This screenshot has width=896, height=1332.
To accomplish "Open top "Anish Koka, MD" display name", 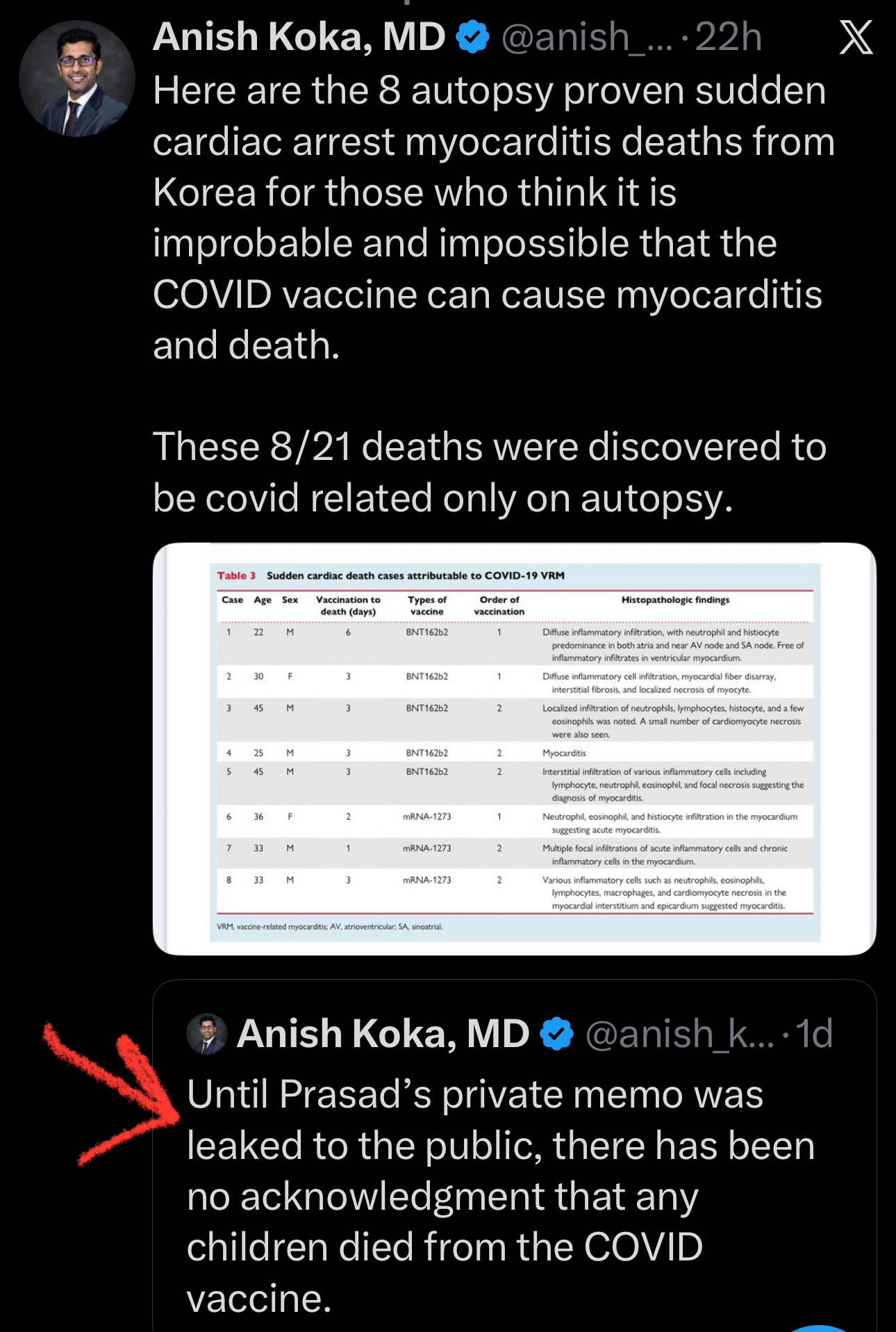I will (299, 37).
